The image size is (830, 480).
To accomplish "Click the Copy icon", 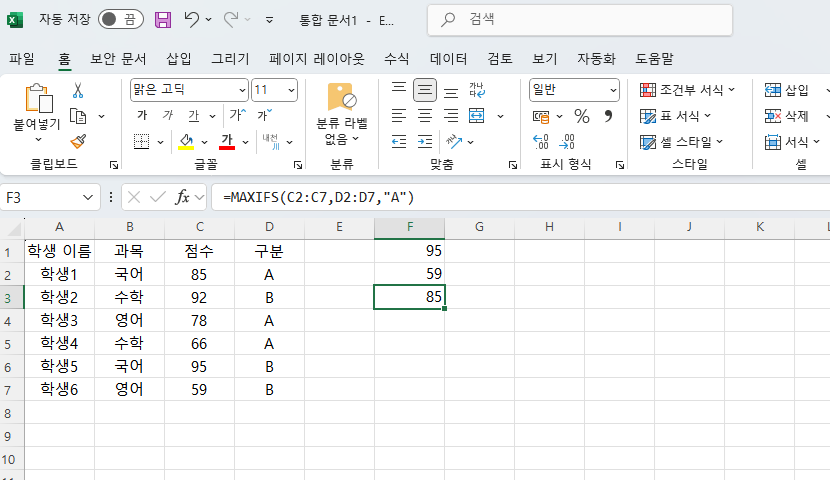I will point(78,116).
